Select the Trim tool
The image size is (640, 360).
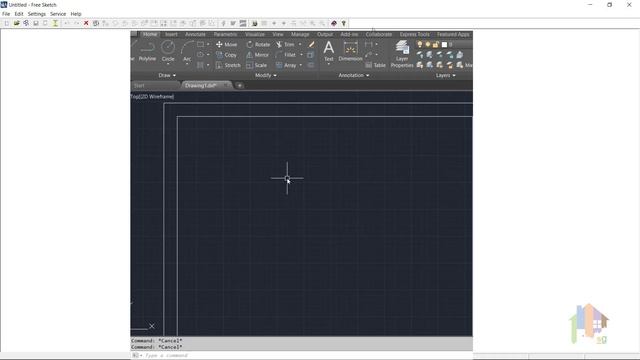[x=285, y=44]
